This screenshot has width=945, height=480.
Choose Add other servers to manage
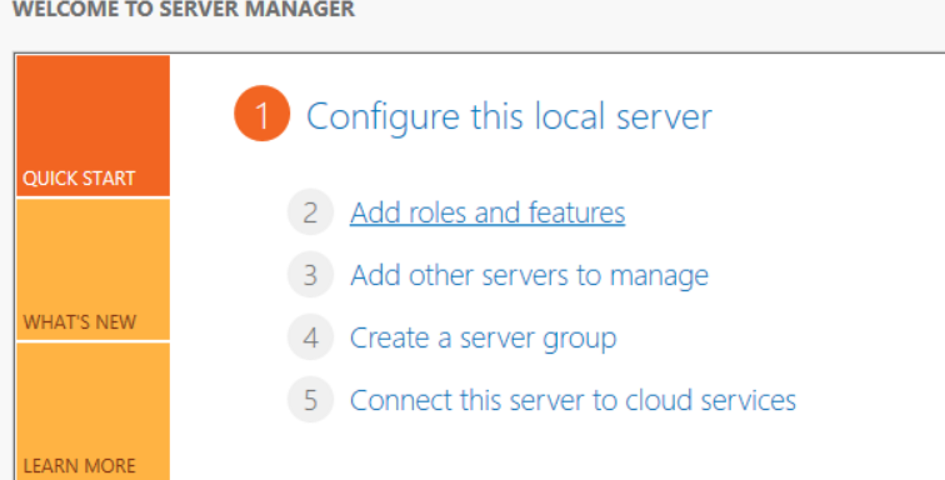point(529,276)
